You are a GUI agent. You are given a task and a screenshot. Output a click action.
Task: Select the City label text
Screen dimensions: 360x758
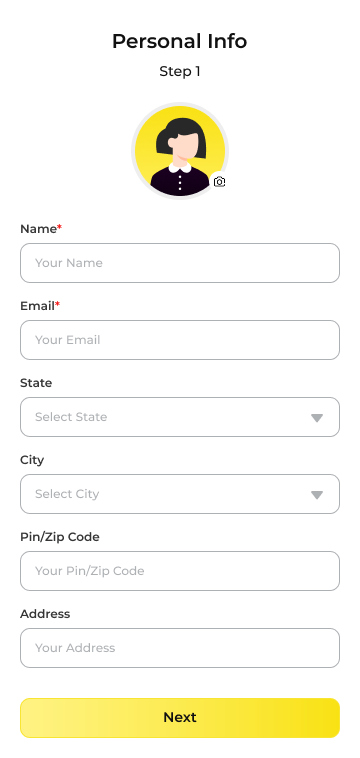pyautogui.click(x=32, y=460)
